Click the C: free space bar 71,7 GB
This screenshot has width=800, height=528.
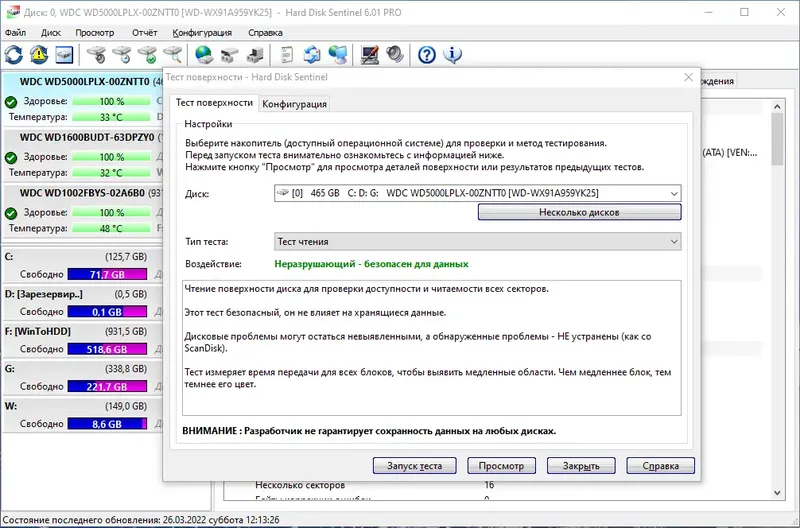pos(107,274)
